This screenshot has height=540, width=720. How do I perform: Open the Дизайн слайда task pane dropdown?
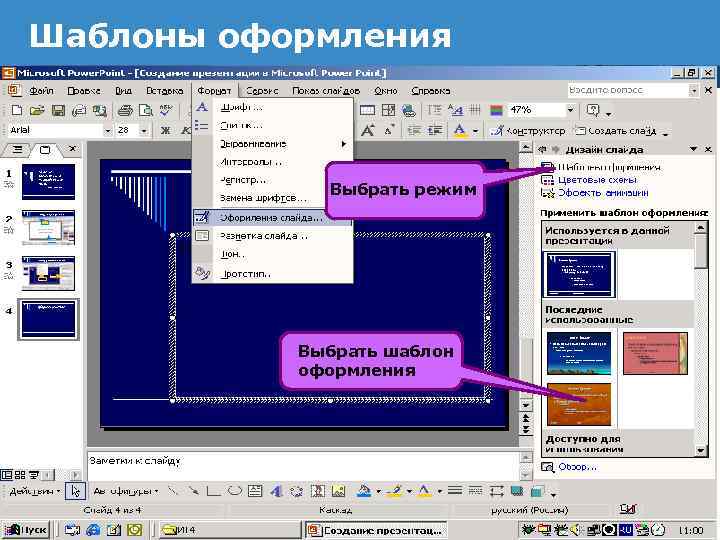pos(693,149)
